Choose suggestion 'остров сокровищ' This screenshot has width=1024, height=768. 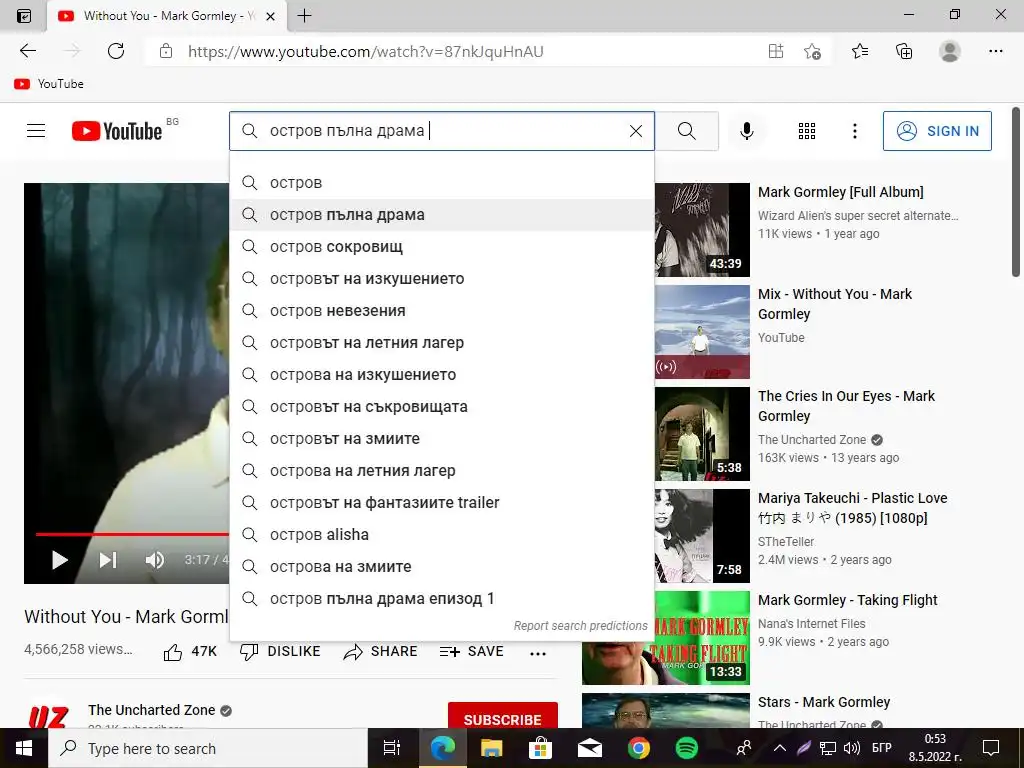point(442,247)
